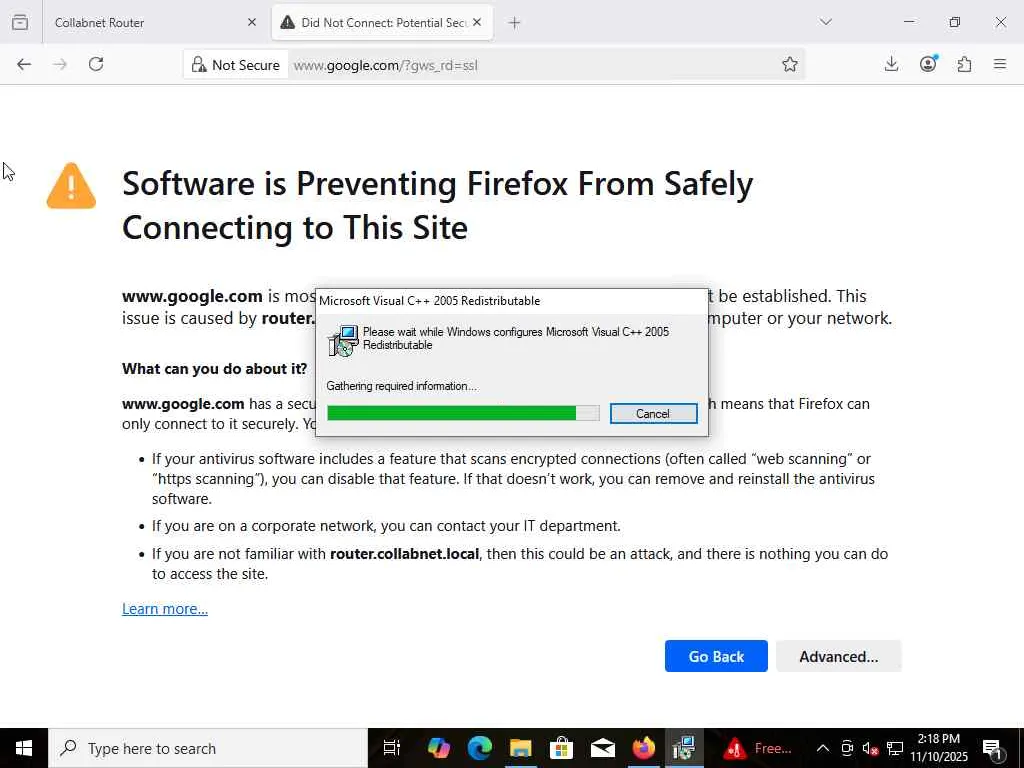Click the blue Go Back button
Viewport: 1024px width, 768px height.
click(716, 656)
